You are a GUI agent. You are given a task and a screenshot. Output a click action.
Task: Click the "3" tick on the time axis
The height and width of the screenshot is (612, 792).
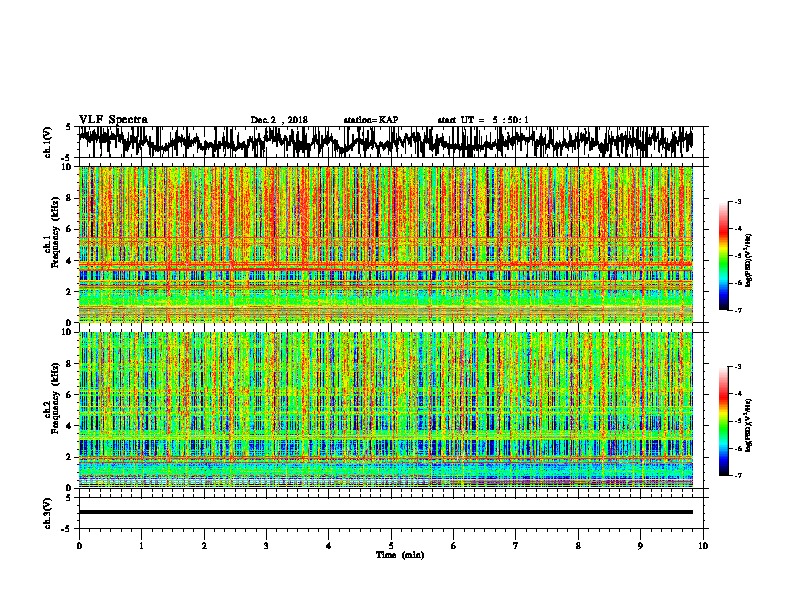(266, 546)
